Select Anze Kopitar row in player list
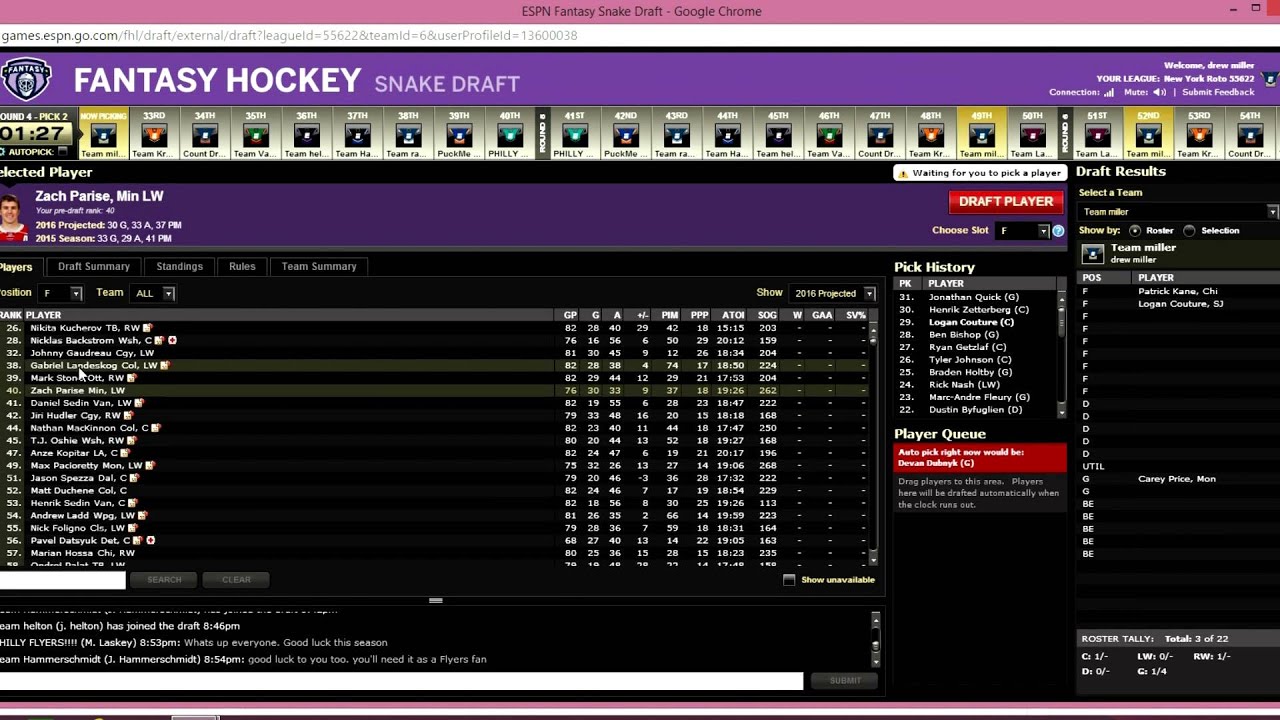 pyautogui.click(x=435, y=453)
